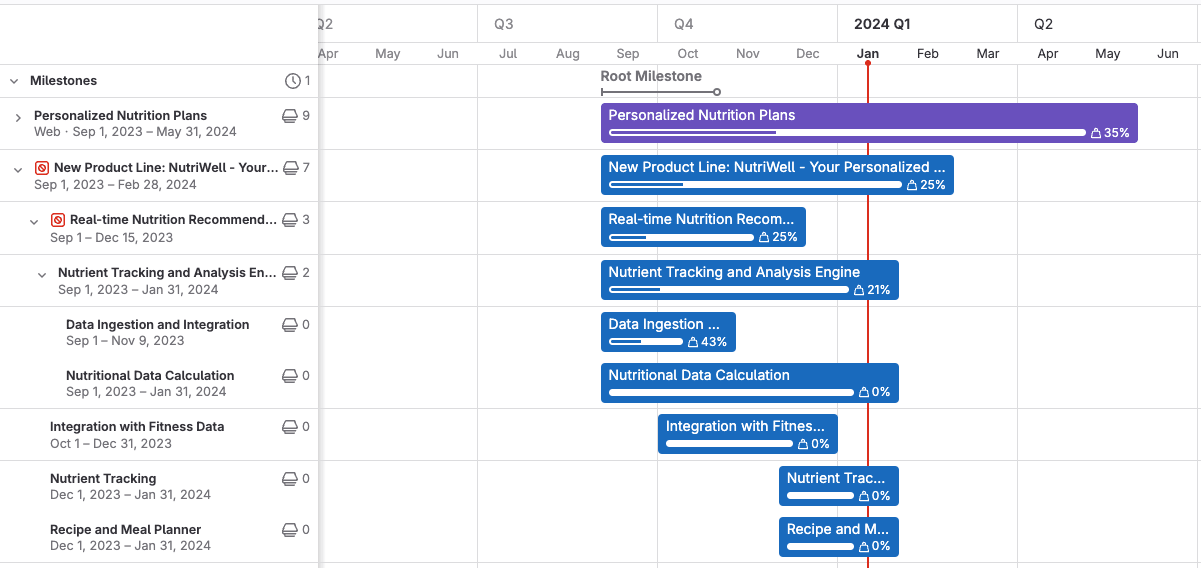Viewport: 1201px width, 568px height.
Task: Collapse Real-time Nutrition Recommendations chevron
Action: [x=34, y=222]
